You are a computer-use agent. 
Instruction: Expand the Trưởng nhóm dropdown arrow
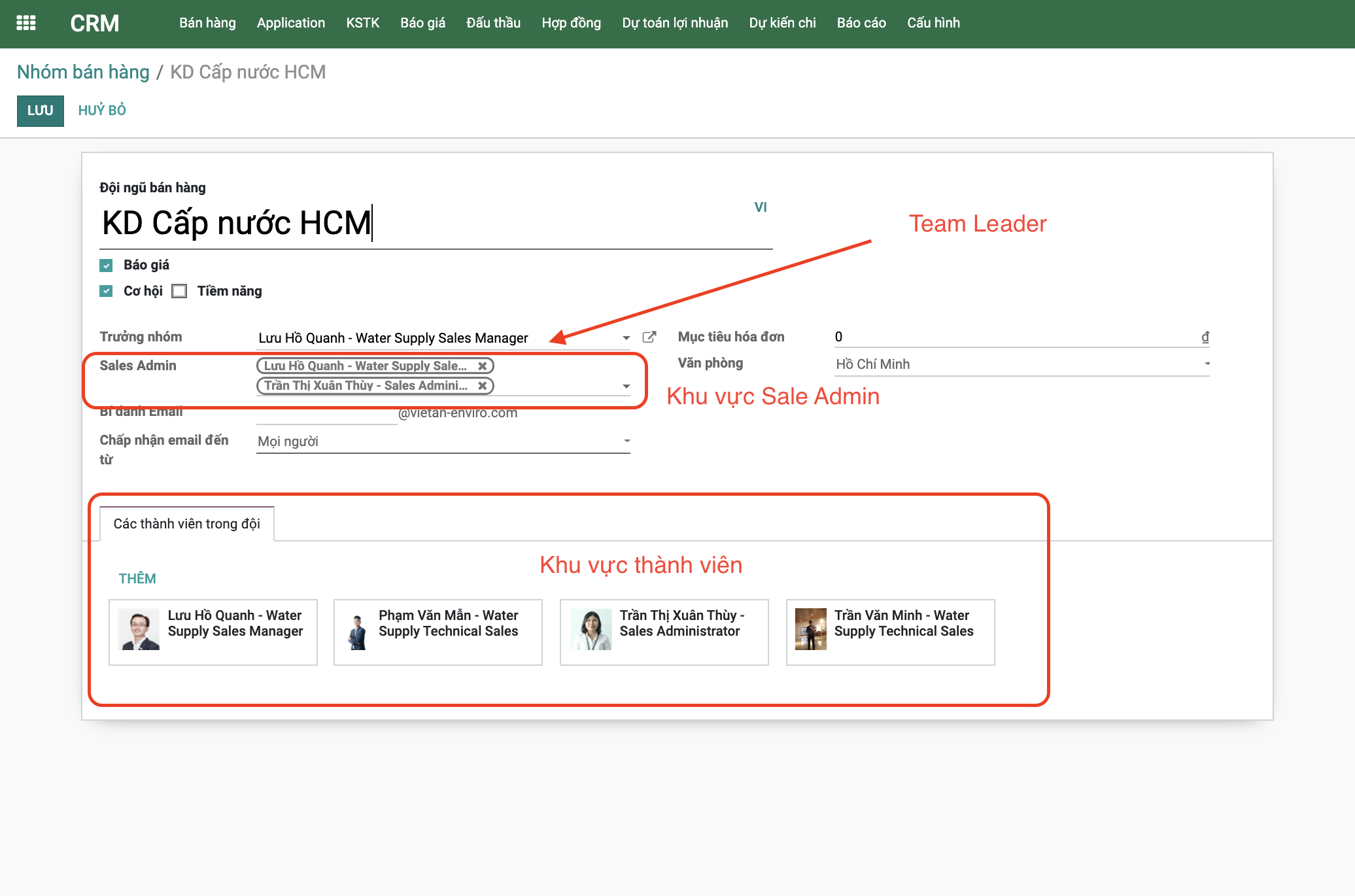(626, 338)
